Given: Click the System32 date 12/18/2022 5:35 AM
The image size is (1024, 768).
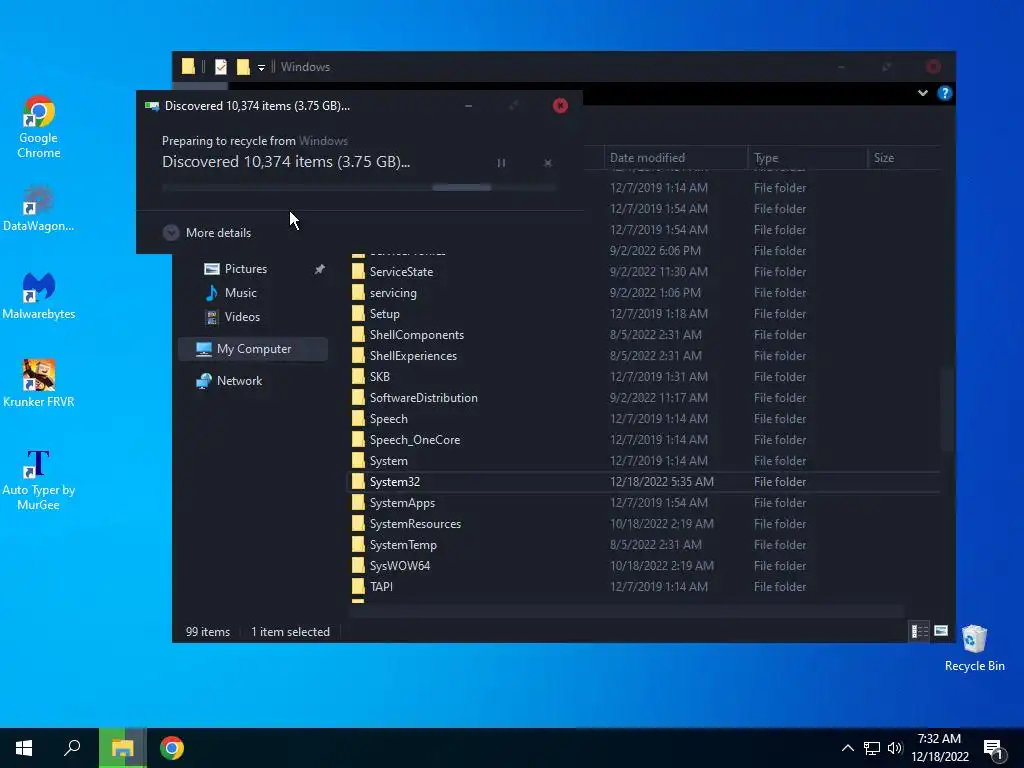Looking at the screenshot, I should 662,481.
